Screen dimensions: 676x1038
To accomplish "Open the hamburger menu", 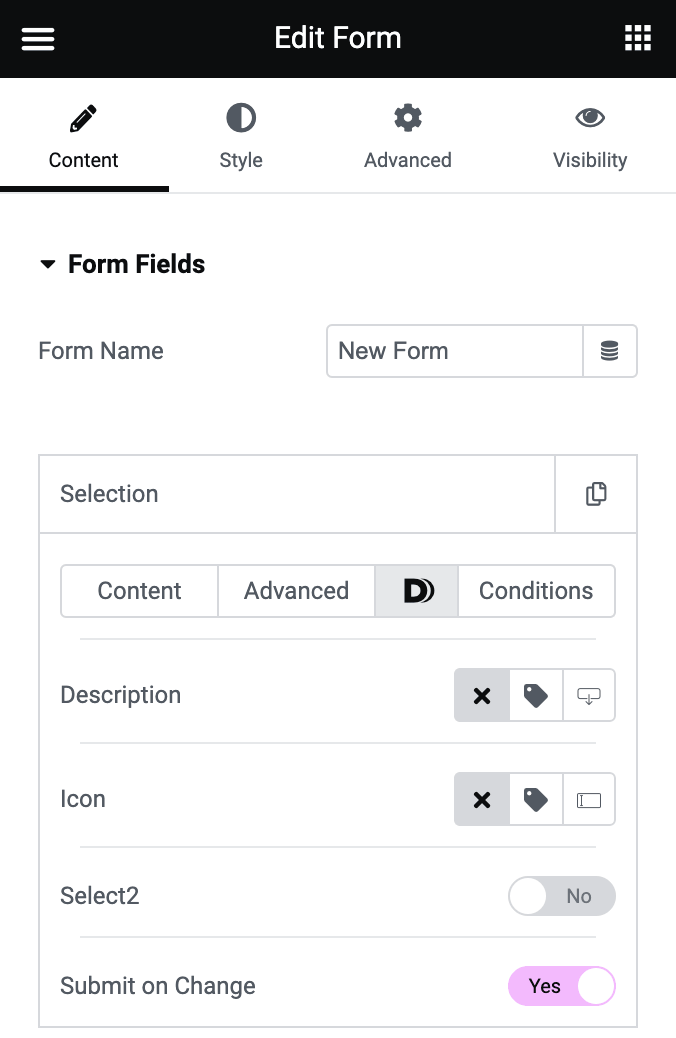I will point(38,38).
